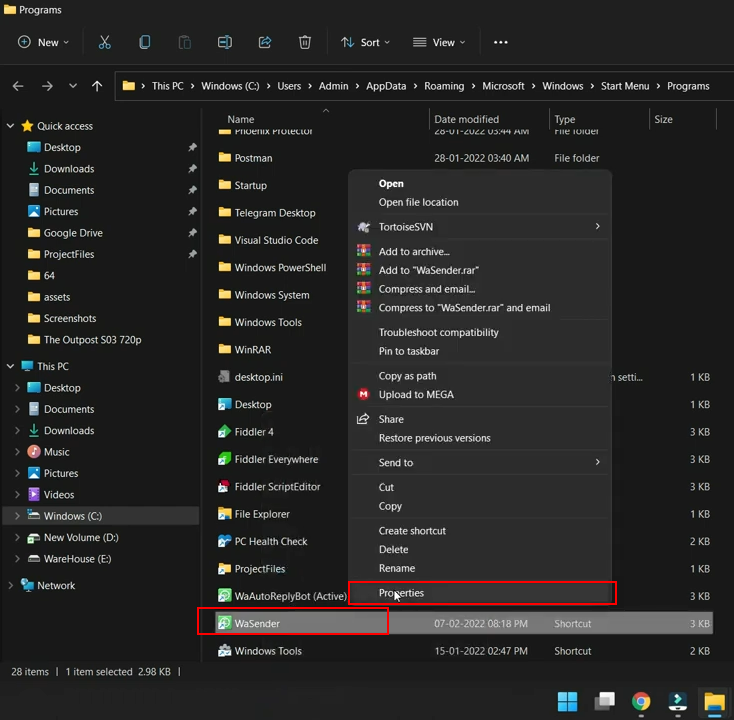This screenshot has width=734, height=720.
Task: Choose Share in the context menu
Action: point(480,419)
